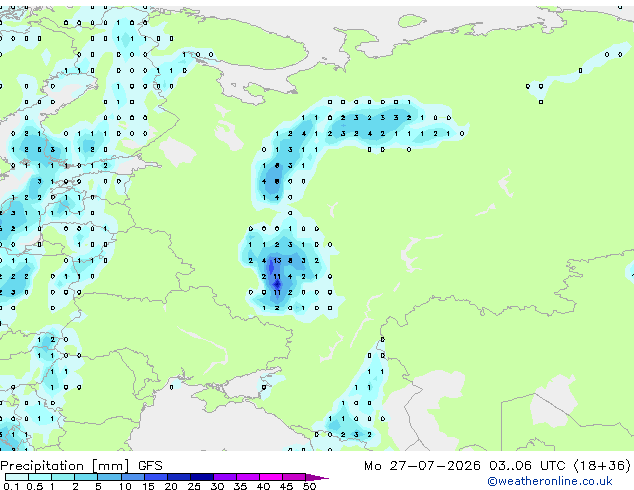The width and height of the screenshot is (634, 490).
Task: Click the '13' precipitation value on the map
Action: (277, 261)
